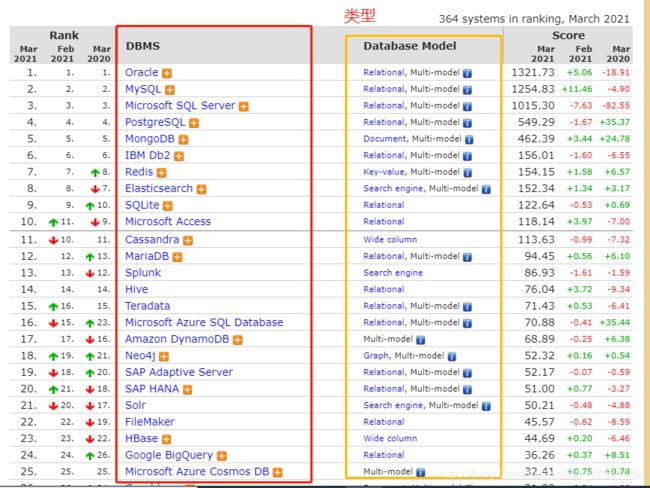This screenshot has height=488, width=650.
Task: Click the orange plus icon next to Redis
Action: (161, 173)
